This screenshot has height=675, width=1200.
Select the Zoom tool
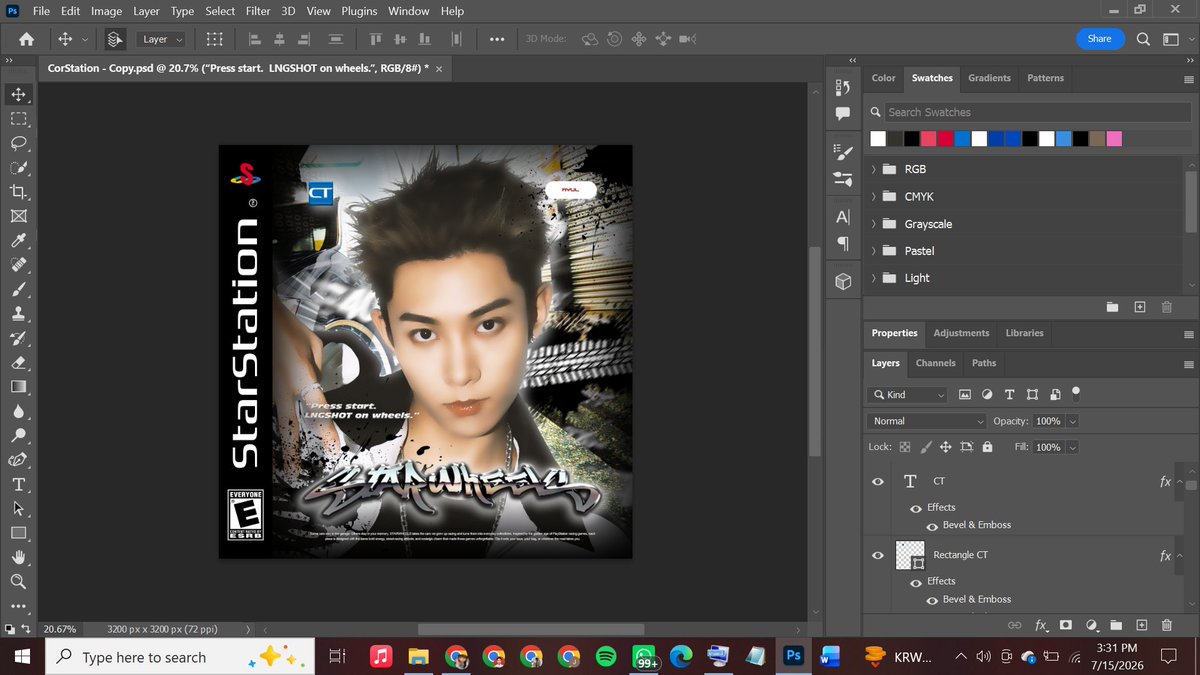(x=18, y=581)
